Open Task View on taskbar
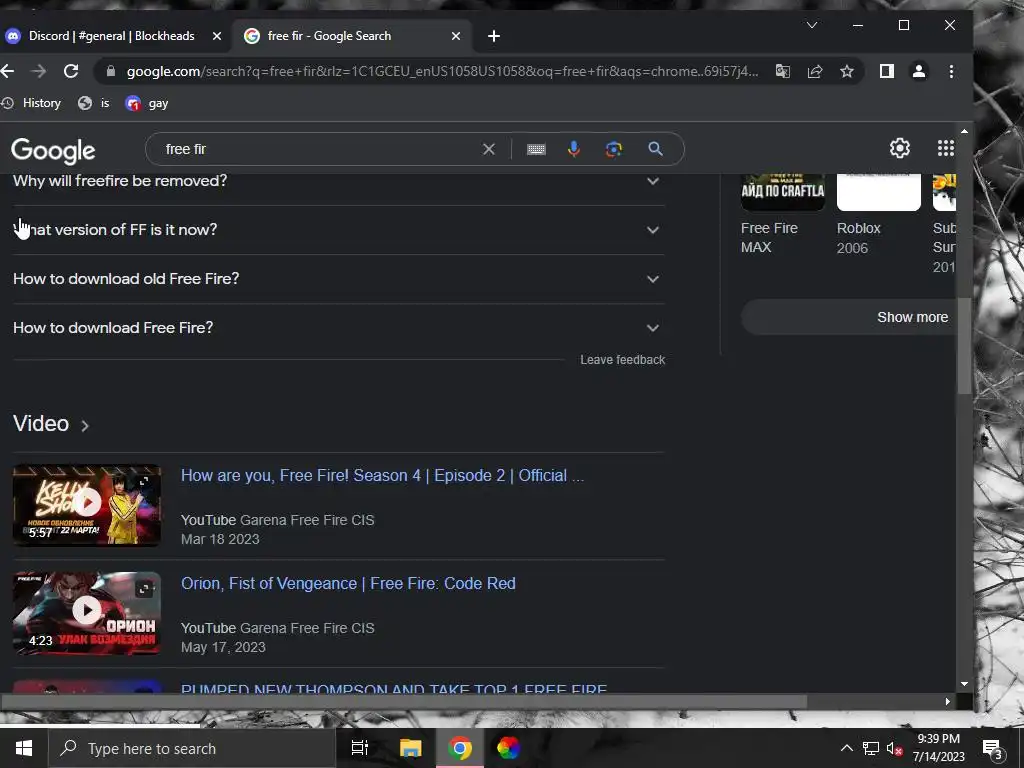The width and height of the screenshot is (1024, 768). (x=360, y=748)
